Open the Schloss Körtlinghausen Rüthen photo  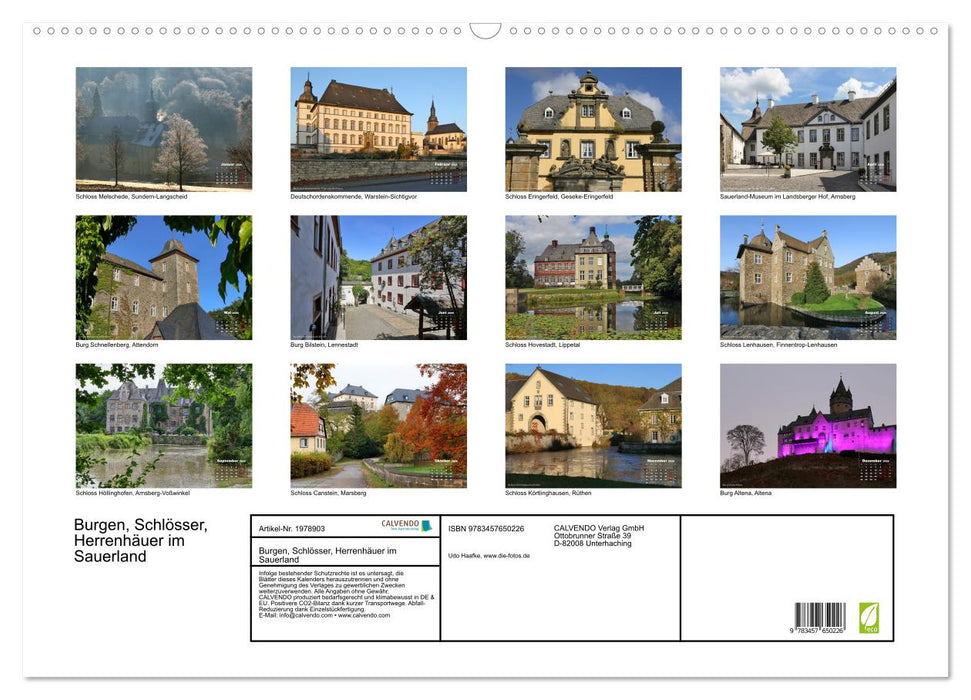click(x=593, y=425)
